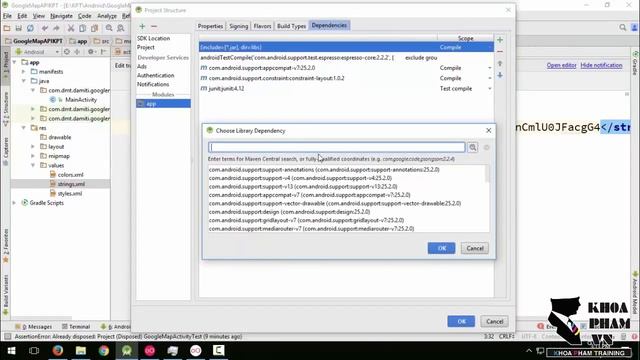Click the Replace toolbar icon

[x=121, y=28]
